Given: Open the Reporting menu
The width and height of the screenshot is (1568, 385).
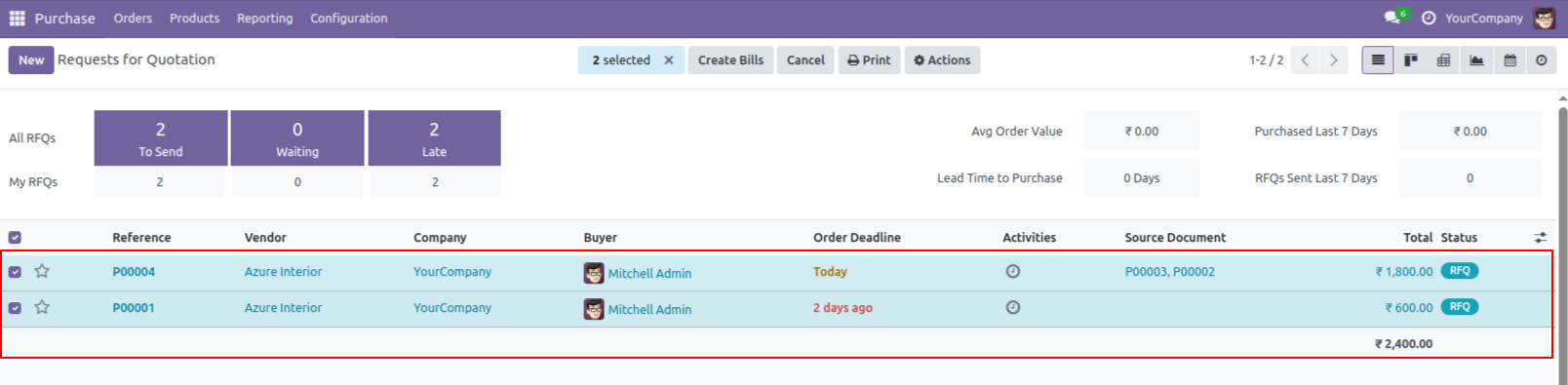Looking at the screenshot, I should tap(264, 19).
